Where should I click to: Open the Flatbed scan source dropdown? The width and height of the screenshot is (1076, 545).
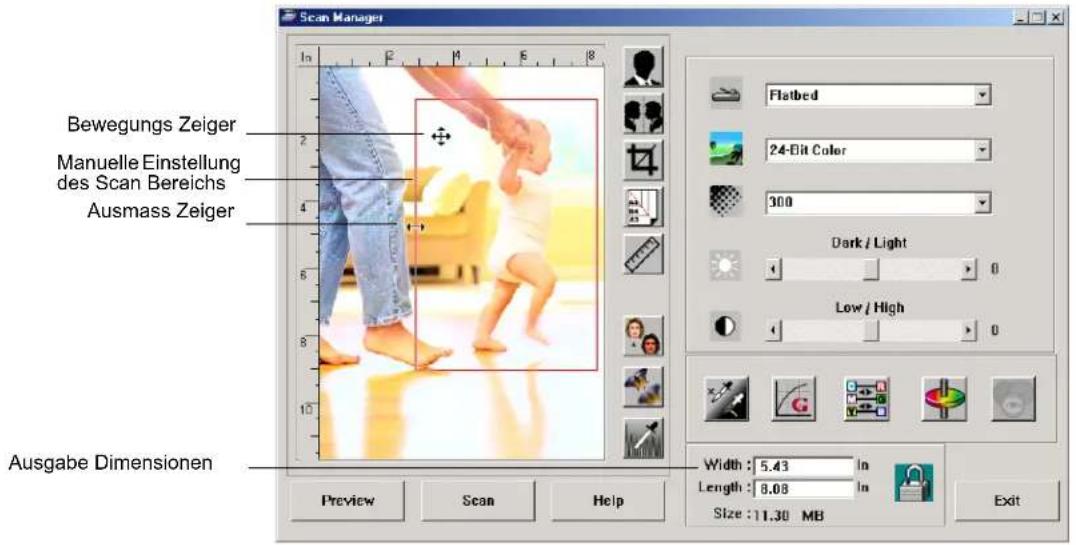coord(878,95)
